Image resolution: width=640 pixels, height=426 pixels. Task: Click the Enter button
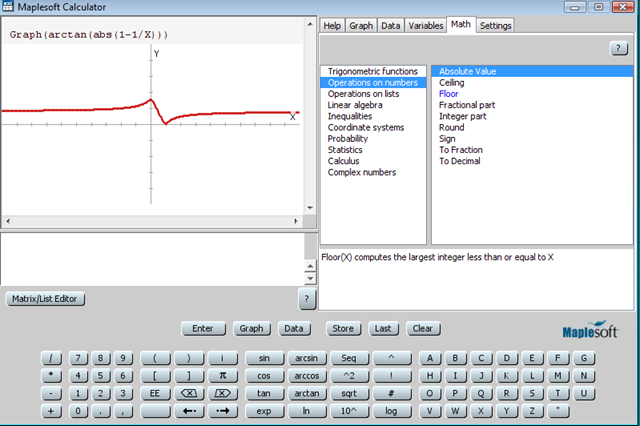click(x=203, y=328)
